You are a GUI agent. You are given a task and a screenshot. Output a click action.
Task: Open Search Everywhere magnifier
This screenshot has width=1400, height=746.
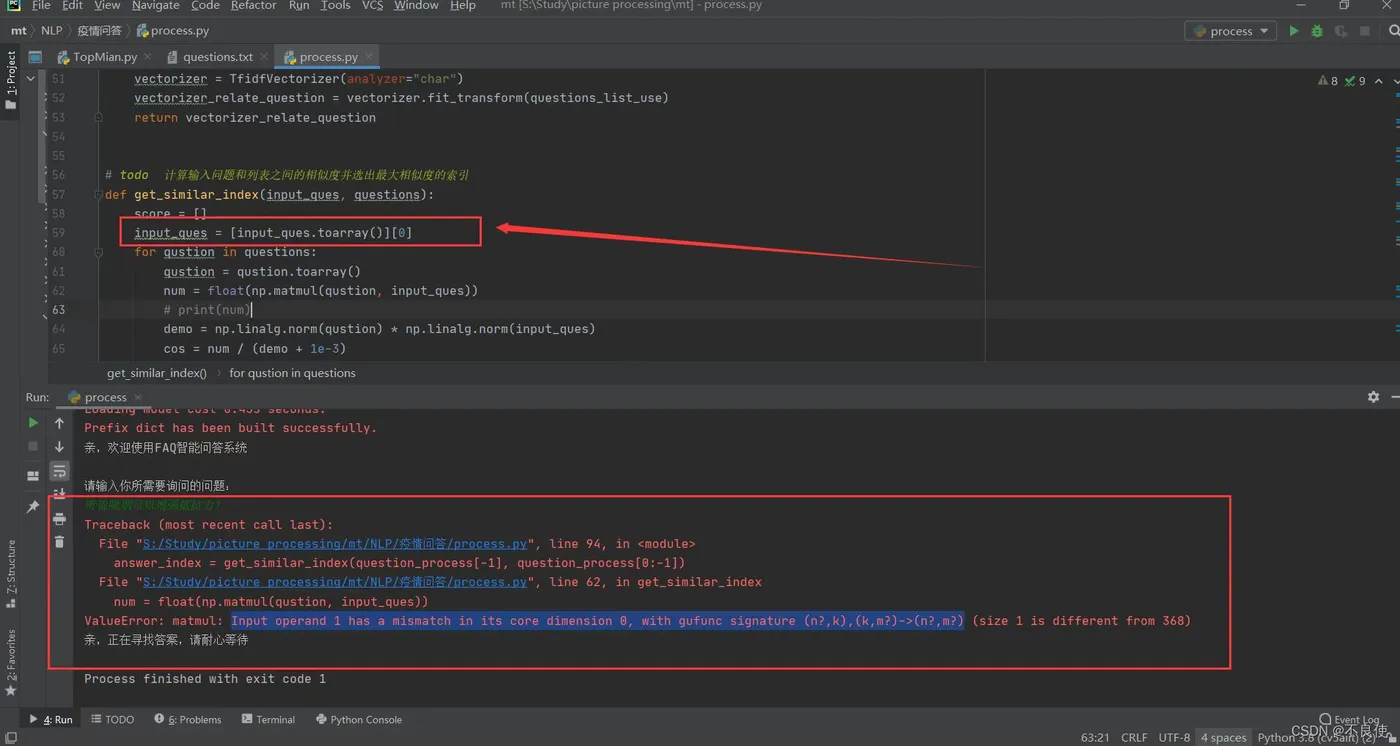(x=1394, y=31)
